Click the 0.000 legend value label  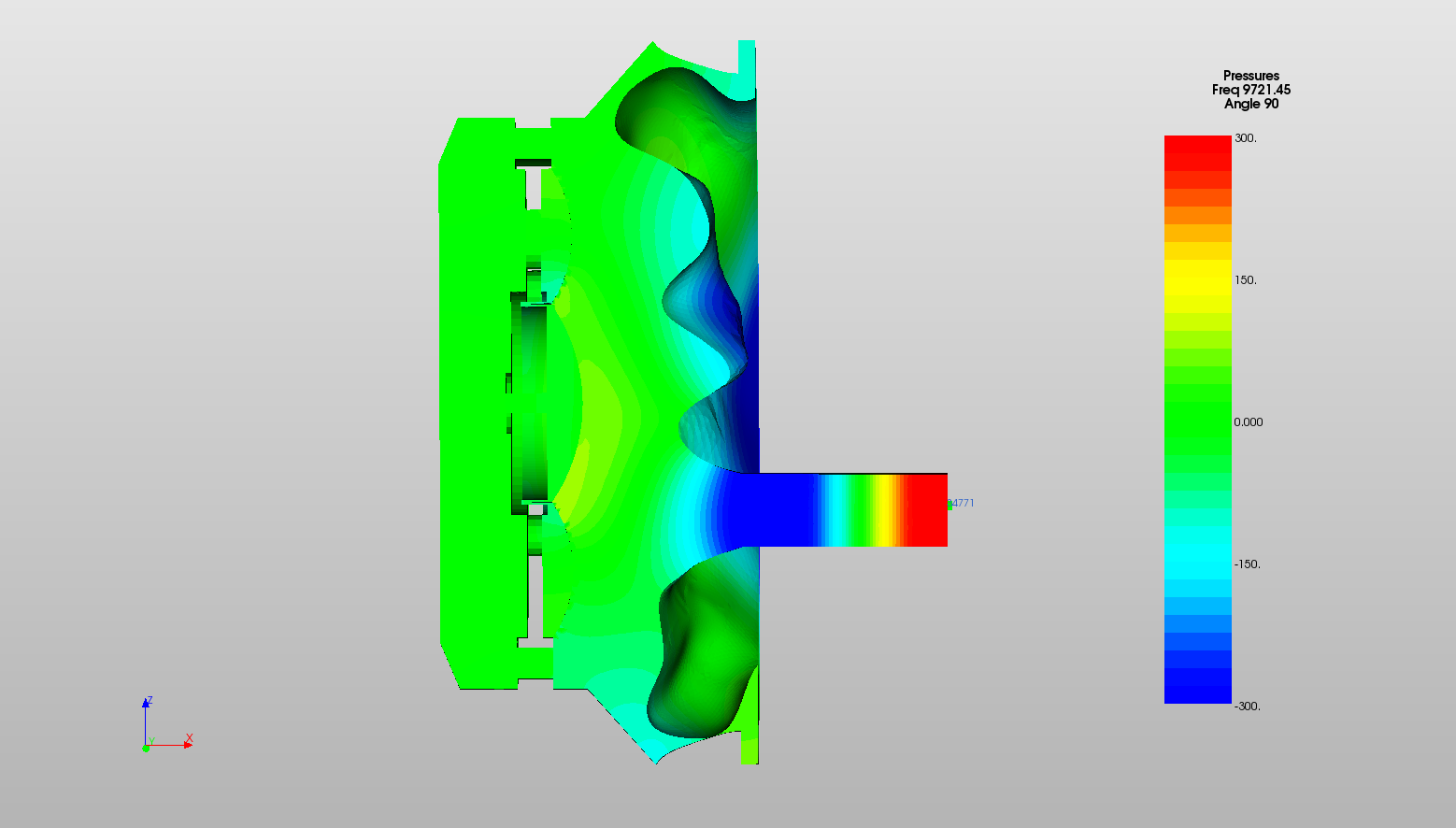(1248, 422)
